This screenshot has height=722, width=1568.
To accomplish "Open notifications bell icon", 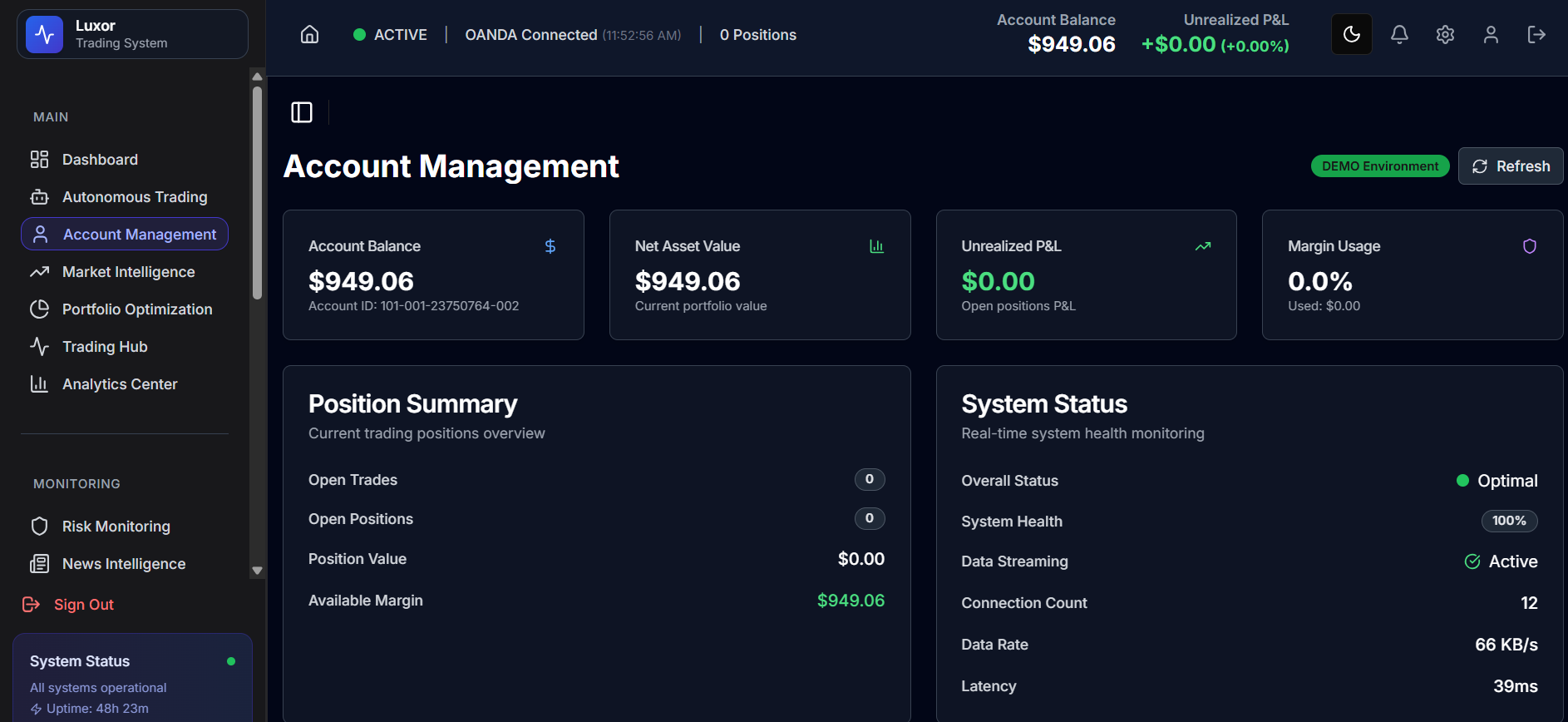I will pyautogui.click(x=1399, y=34).
